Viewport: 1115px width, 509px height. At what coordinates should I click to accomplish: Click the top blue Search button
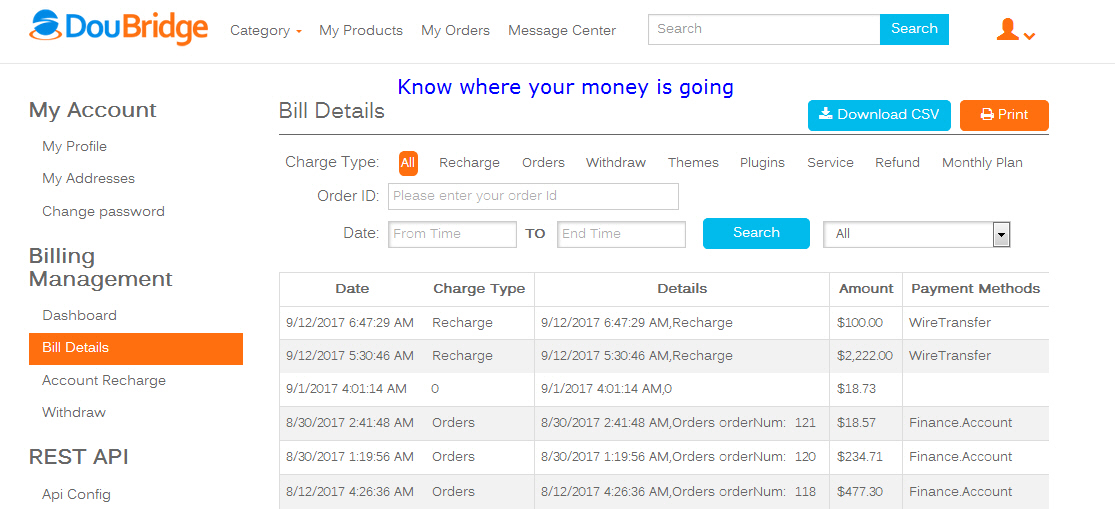[x=914, y=29]
